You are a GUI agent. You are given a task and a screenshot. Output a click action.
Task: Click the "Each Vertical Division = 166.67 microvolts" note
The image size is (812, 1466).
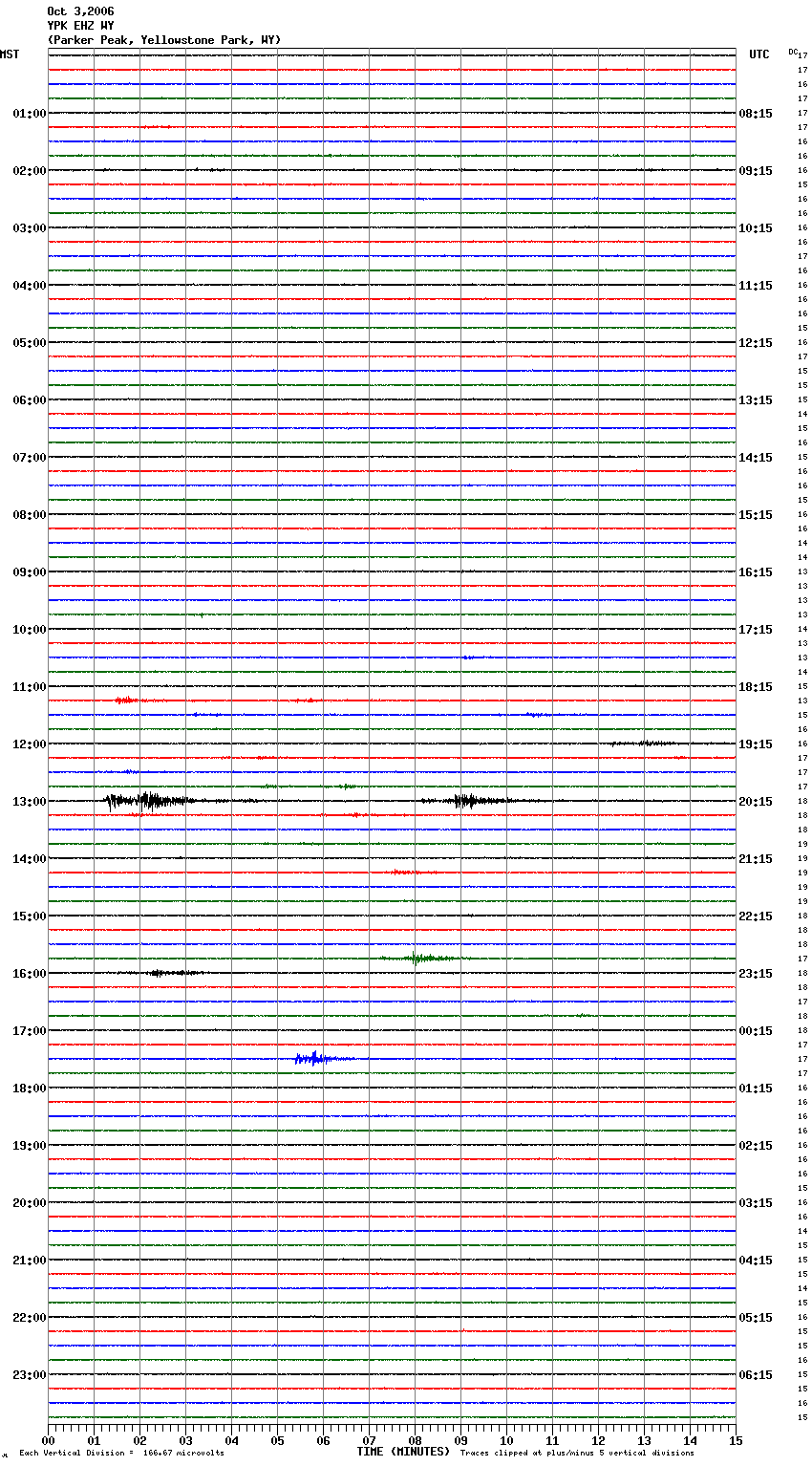click(121, 1454)
